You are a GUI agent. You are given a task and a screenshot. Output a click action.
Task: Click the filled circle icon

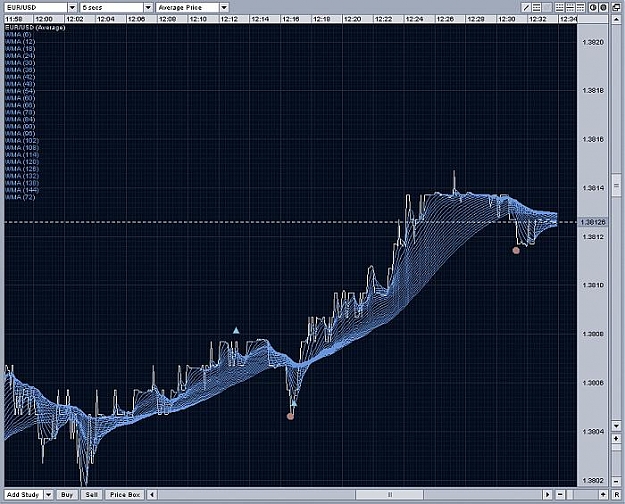603,8
